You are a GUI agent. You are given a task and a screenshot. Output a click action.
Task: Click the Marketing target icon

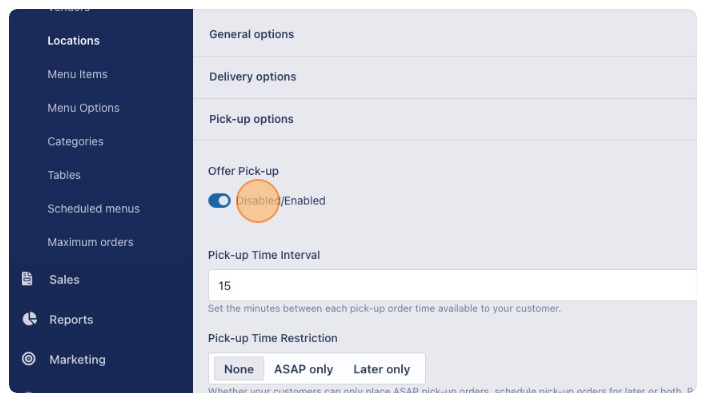pos(29,359)
